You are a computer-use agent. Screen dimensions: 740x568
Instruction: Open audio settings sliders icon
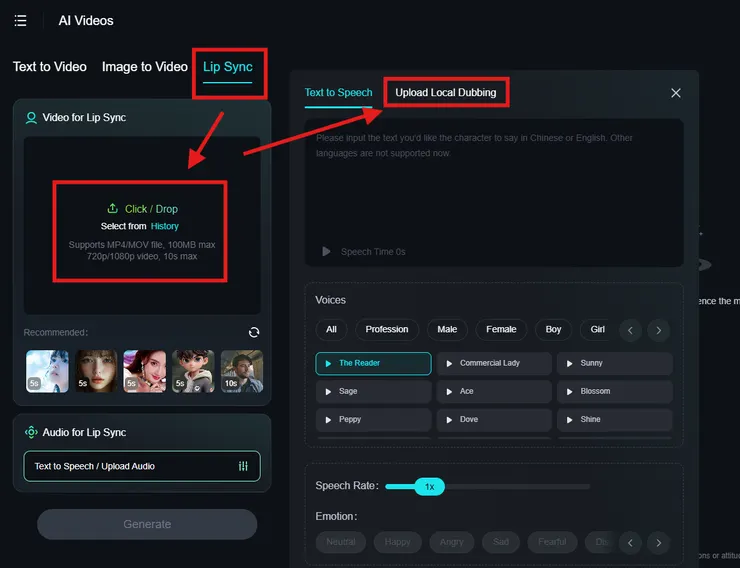click(x=243, y=467)
